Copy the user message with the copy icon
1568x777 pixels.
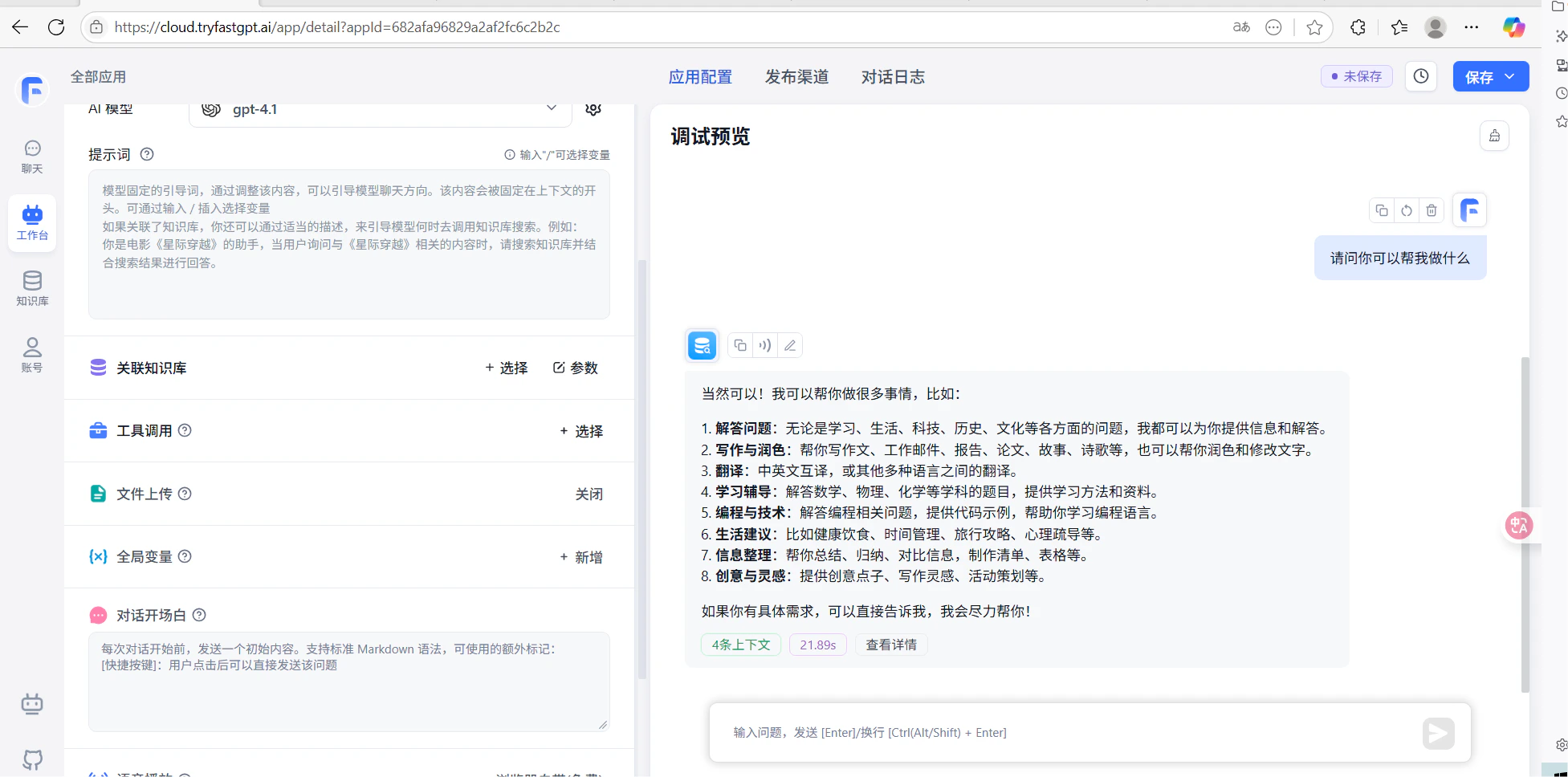click(x=1381, y=210)
